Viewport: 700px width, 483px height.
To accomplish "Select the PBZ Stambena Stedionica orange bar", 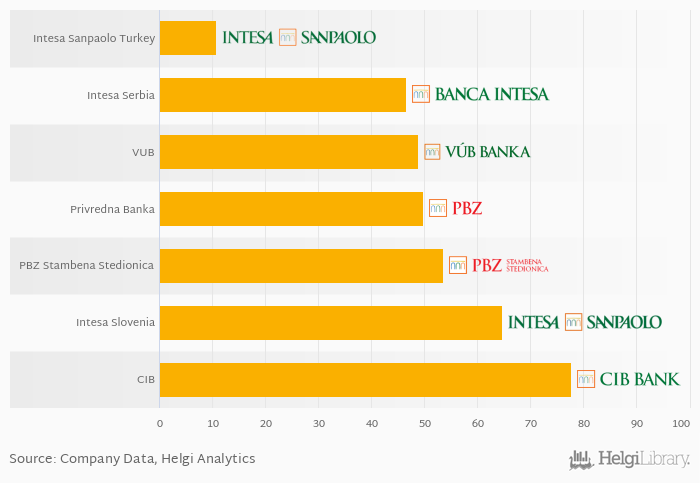I will pyautogui.click(x=301, y=266).
